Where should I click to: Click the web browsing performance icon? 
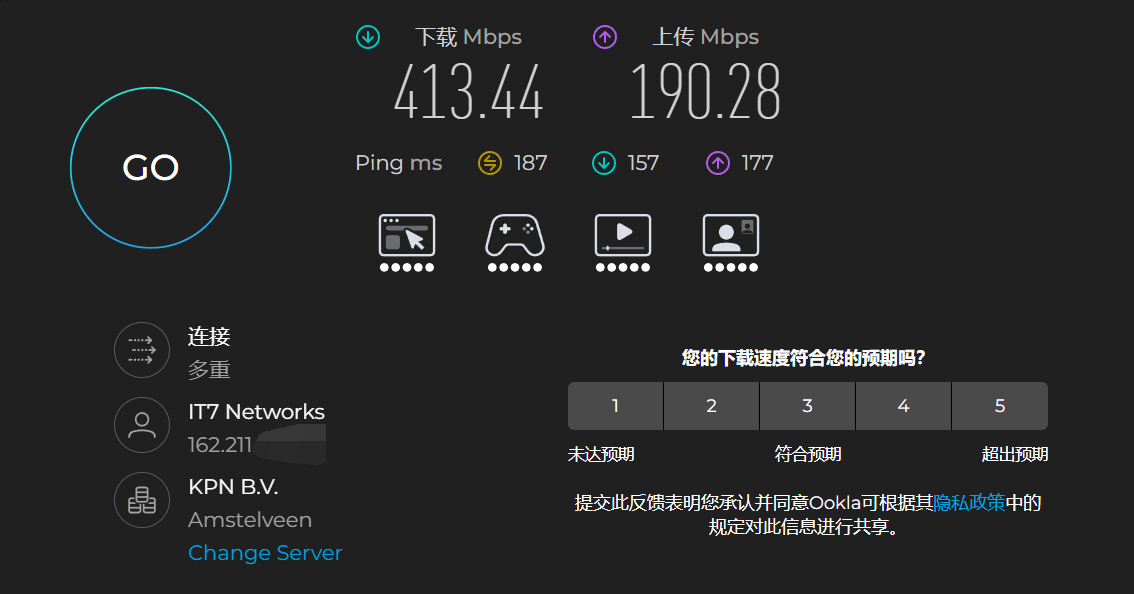pyautogui.click(x=407, y=236)
